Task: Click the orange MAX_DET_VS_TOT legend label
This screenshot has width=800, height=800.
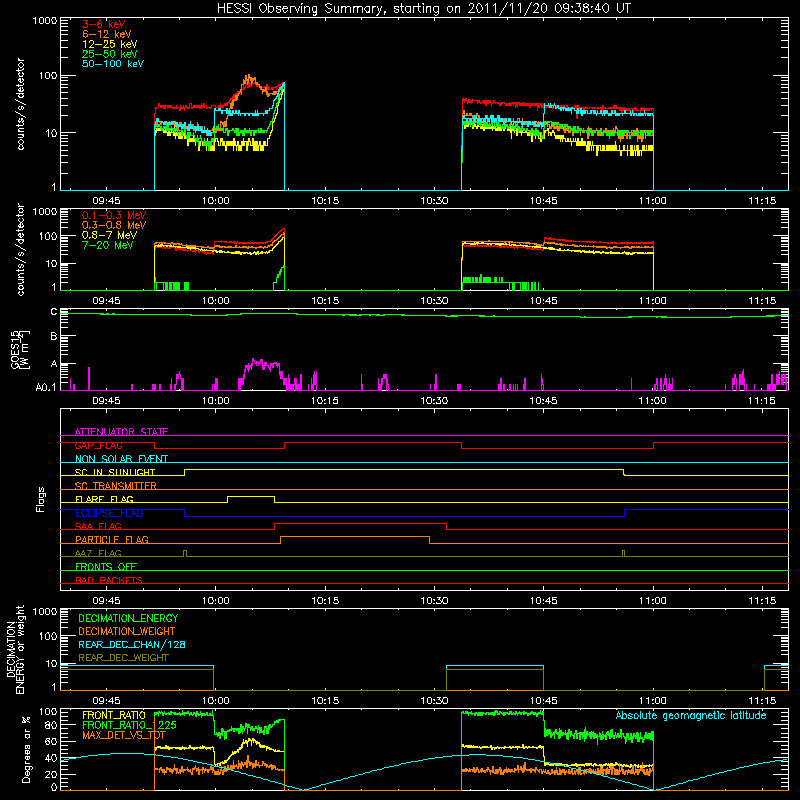Action: [123, 735]
